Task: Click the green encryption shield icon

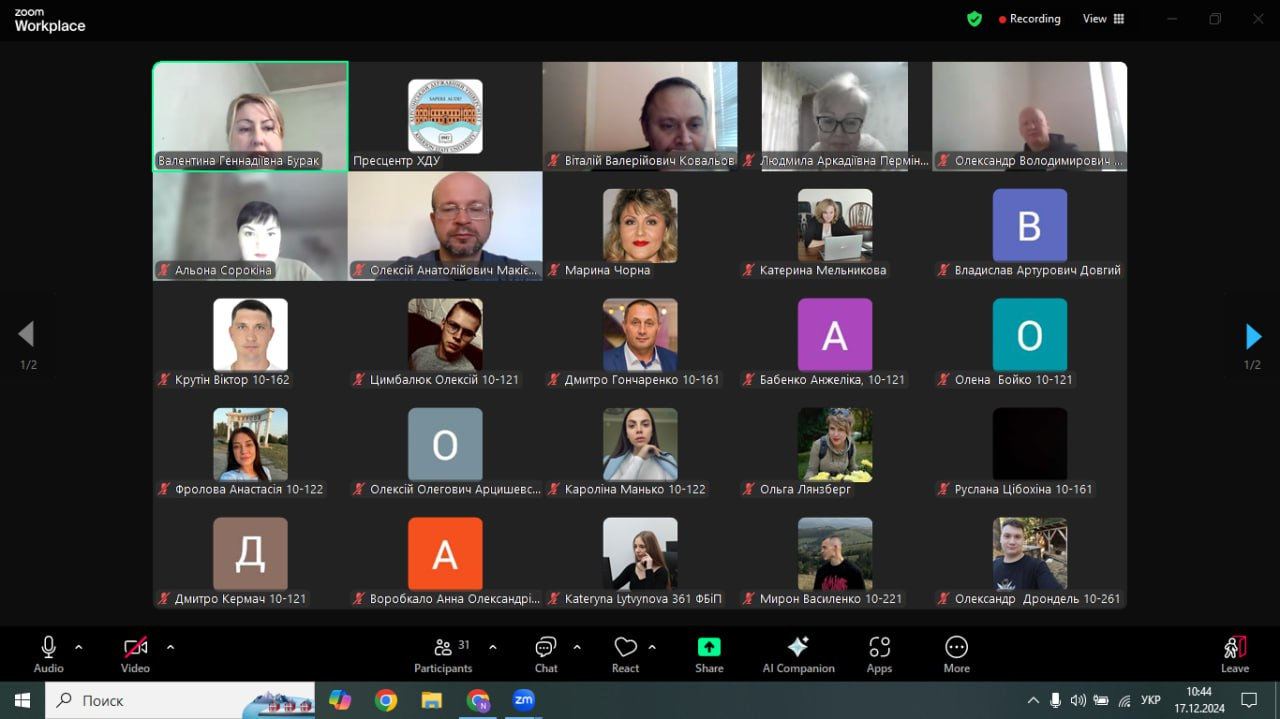Action: 974,19
